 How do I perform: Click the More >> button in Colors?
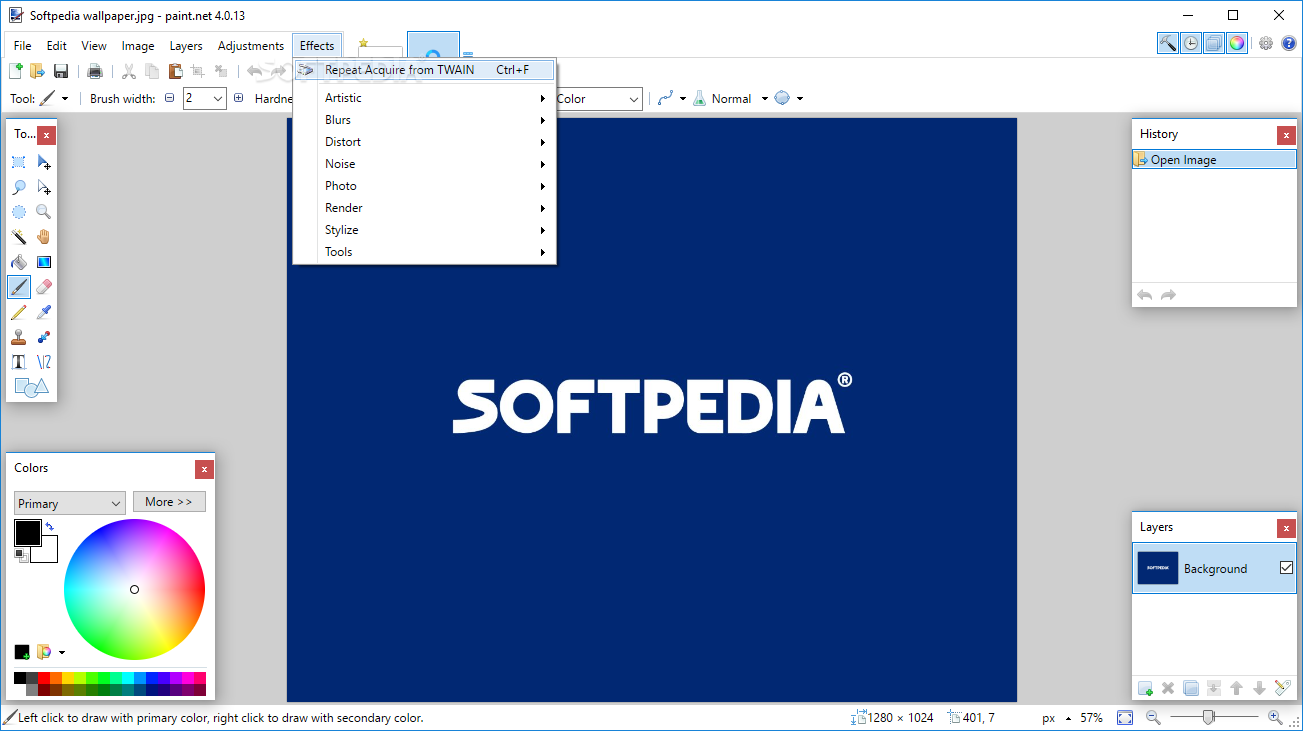point(169,502)
